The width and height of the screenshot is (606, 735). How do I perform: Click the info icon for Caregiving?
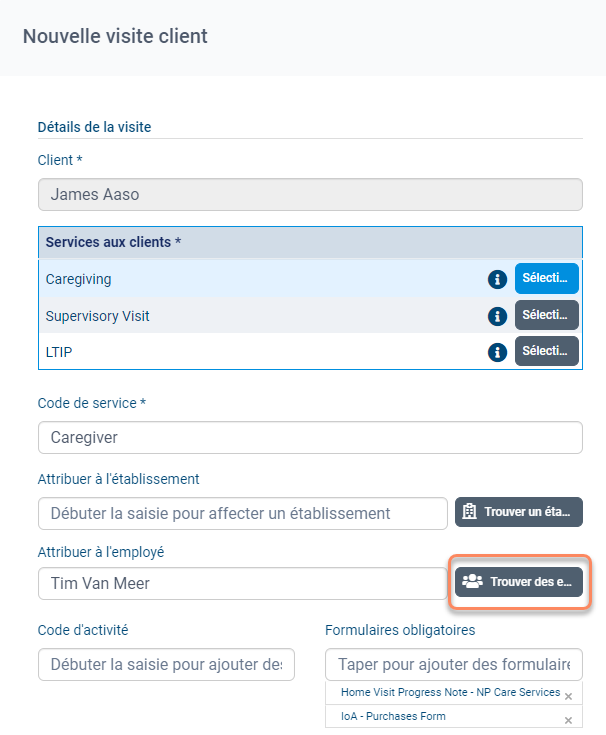pyautogui.click(x=497, y=280)
